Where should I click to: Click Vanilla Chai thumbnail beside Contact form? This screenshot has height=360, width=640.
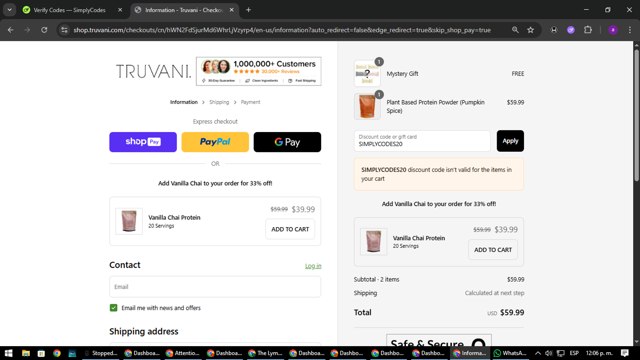pos(129,221)
